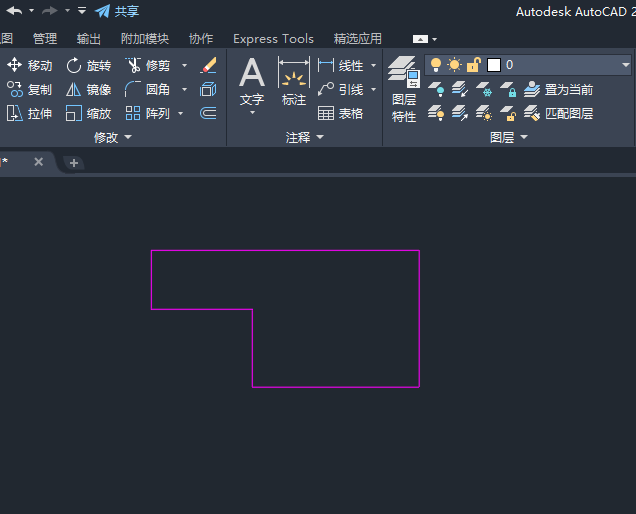Open the undo history dropdown
The image size is (636, 514).
pyautogui.click(x=32, y=11)
